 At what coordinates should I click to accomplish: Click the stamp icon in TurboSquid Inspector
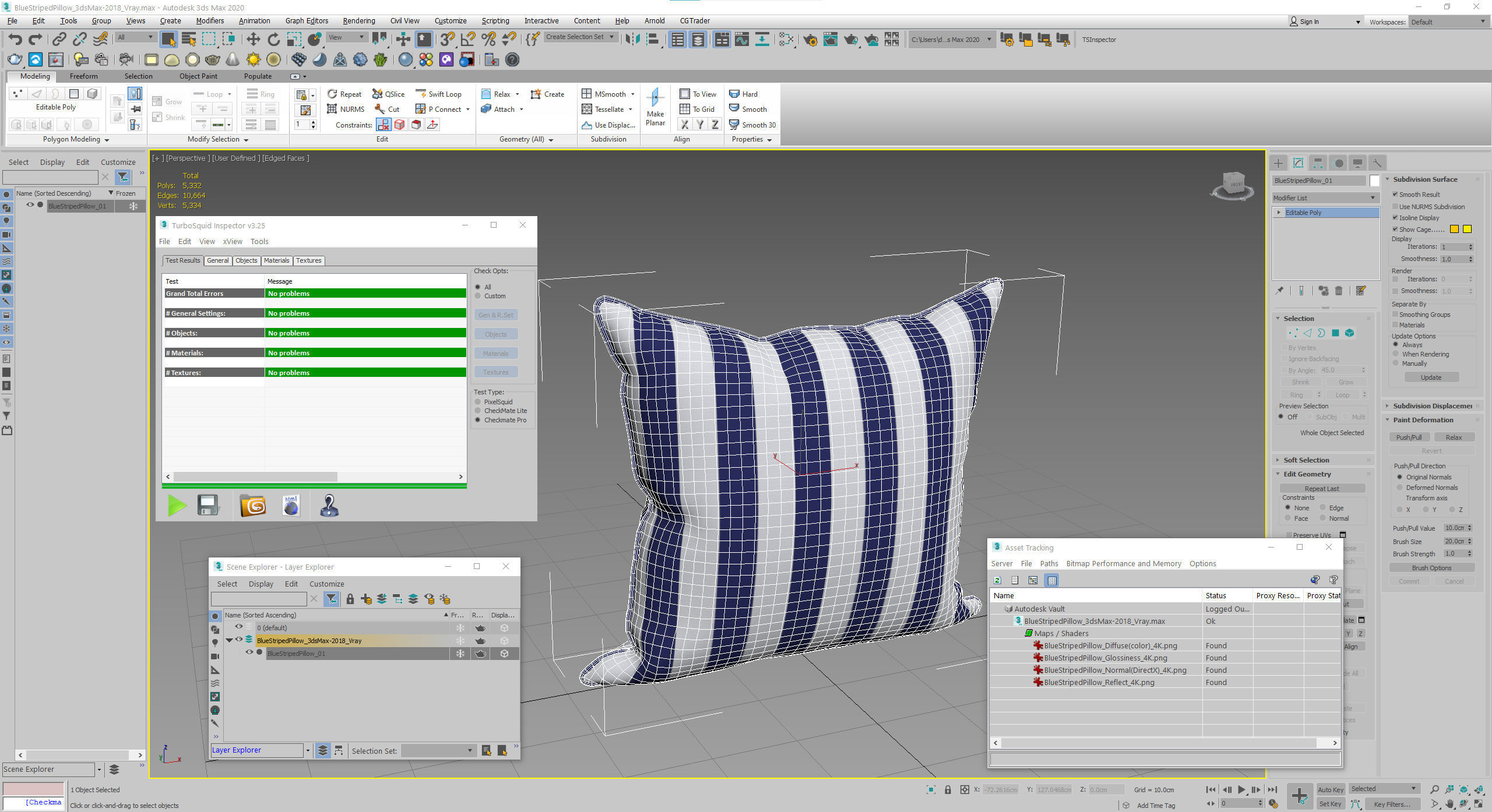329,505
